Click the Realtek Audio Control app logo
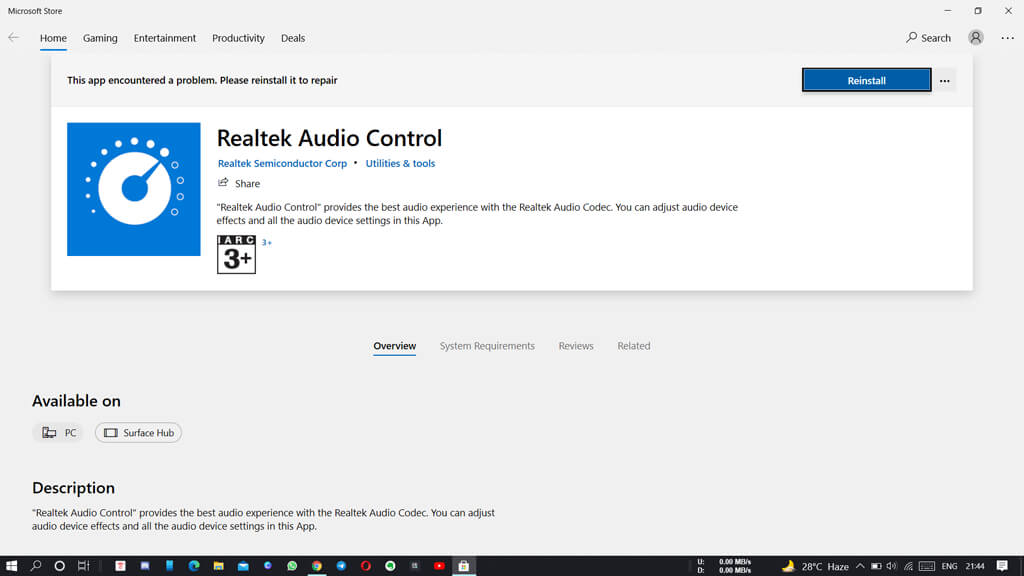 coord(133,189)
